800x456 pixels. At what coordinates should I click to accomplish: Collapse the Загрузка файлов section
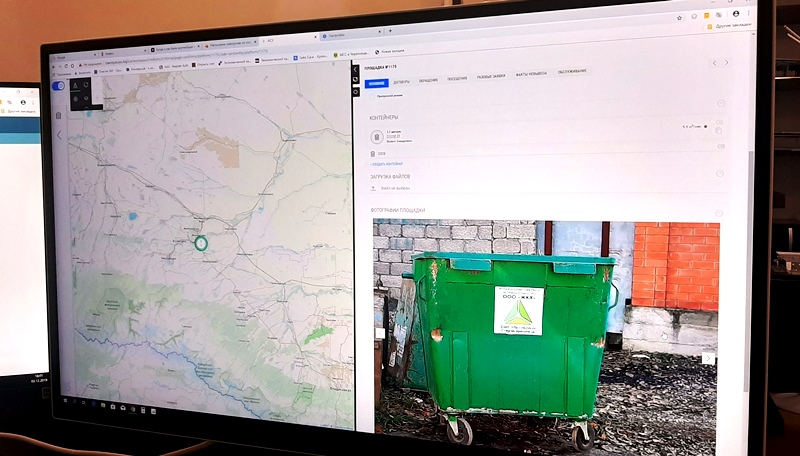tap(719, 173)
